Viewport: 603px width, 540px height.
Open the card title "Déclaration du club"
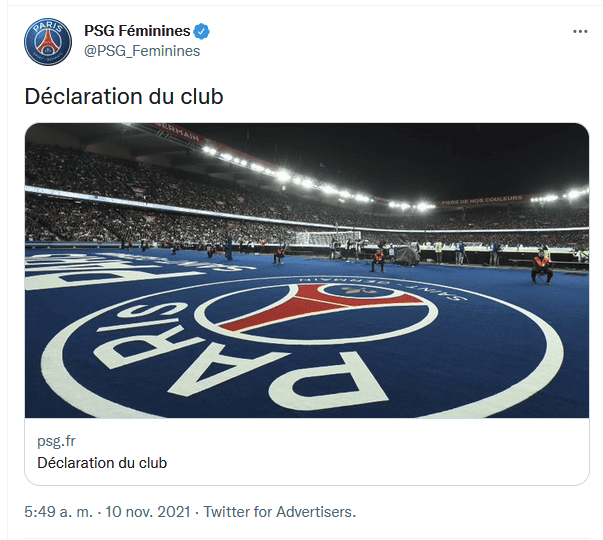click(x=102, y=463)
